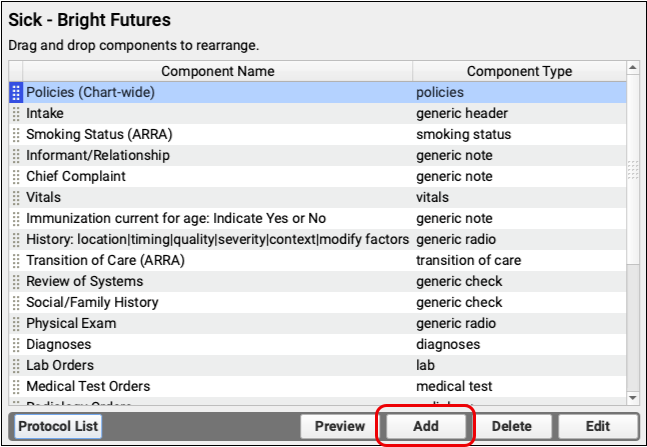Click drag handle beside Chief Complaint
The image size is (647, 447).
16,177
